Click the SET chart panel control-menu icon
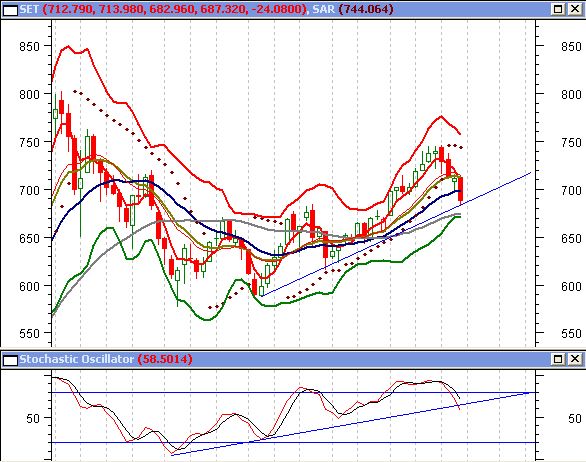Image resolution: width=586 pixels, height=462 pixels. tap(10, 10)
